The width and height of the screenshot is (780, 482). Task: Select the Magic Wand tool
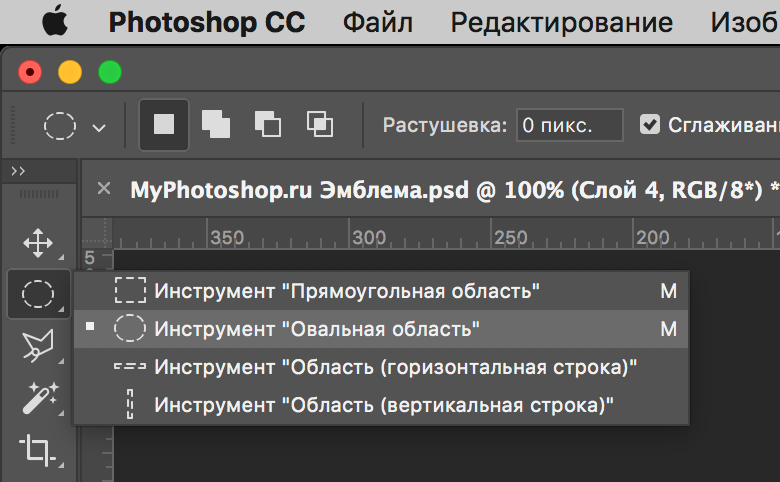[38, 397]
